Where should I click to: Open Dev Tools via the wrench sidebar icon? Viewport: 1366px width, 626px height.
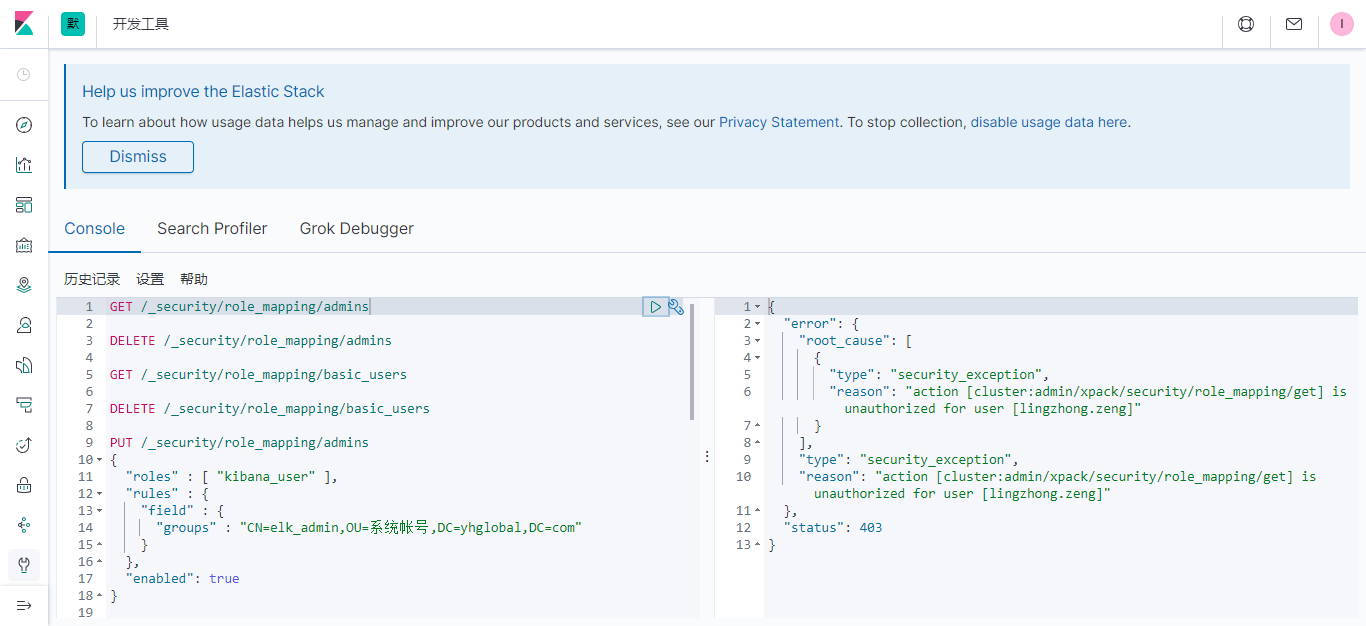coord(24,565)
